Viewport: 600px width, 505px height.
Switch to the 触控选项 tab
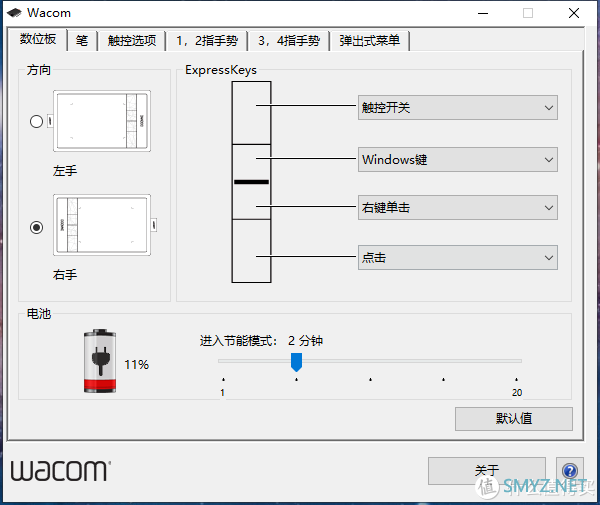click(x=132, y=41)
